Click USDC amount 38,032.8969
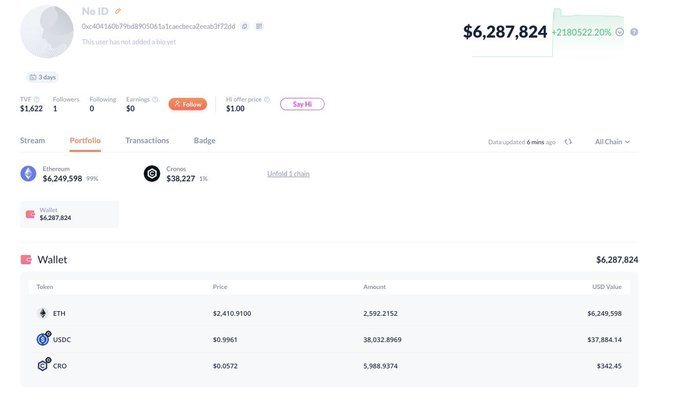680x408 pixels. (382, 339)
